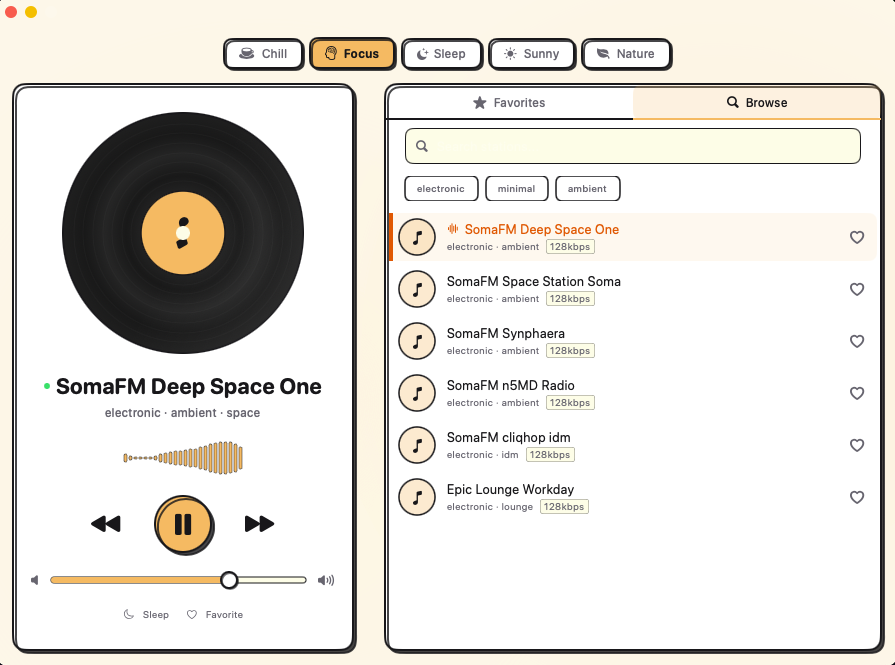The width and height of the screenshot is (895, 665).
Task: Play Epic Lounge Workday station
Action: click(x=634, y=497)
